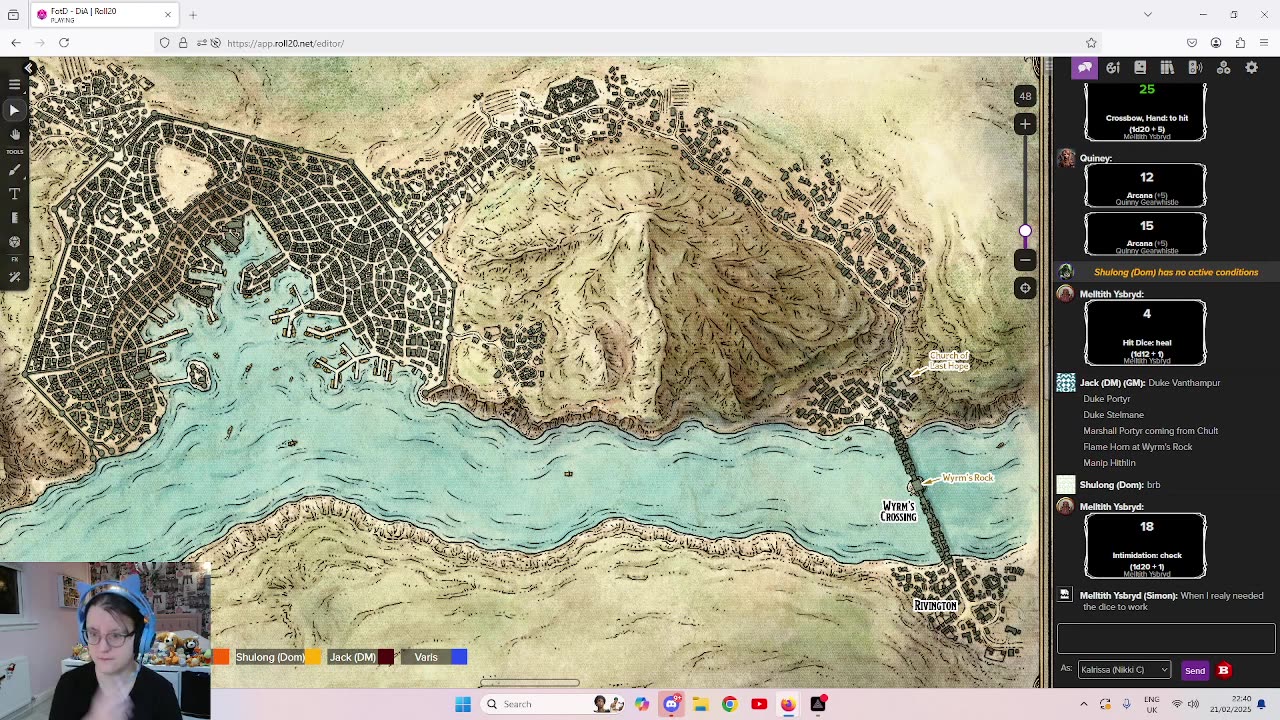This screenshot has height=720, width=1280.
Task: Open the Firefox account icon
Action: tap(1216, 43)
